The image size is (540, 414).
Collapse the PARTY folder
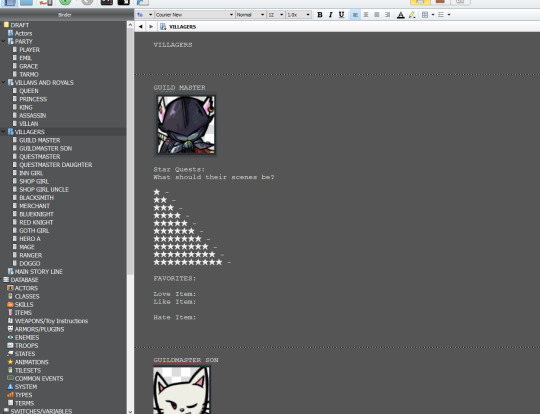click(3, 41)
